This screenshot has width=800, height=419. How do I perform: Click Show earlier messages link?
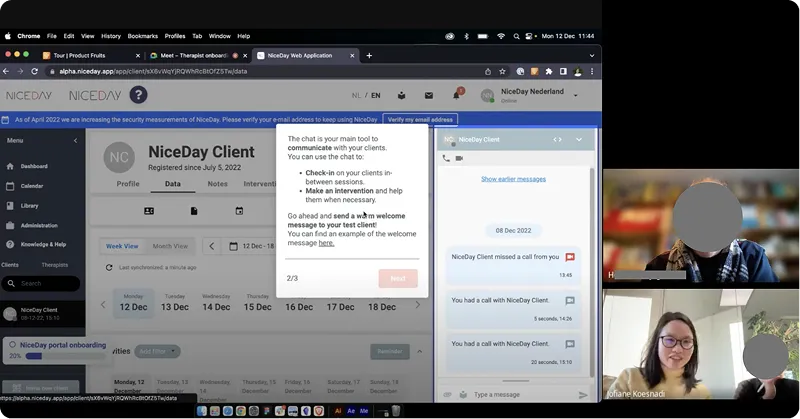click(x=513, y=179)
